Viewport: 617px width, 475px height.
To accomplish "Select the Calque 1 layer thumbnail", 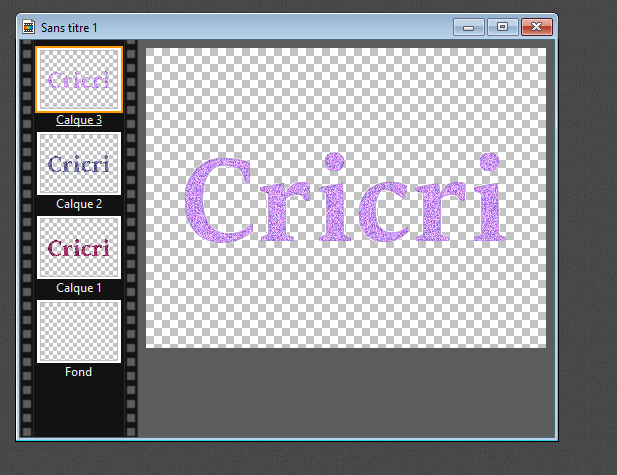I will point(79,247).
